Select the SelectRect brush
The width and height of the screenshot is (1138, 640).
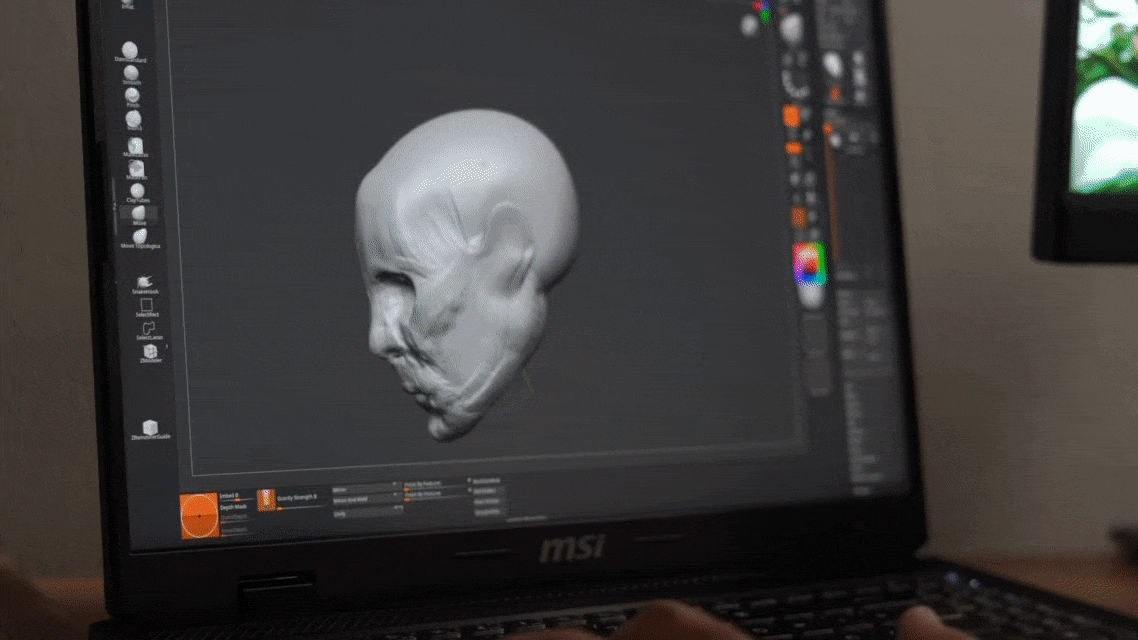pyautogui.click(x=147, y=307)
